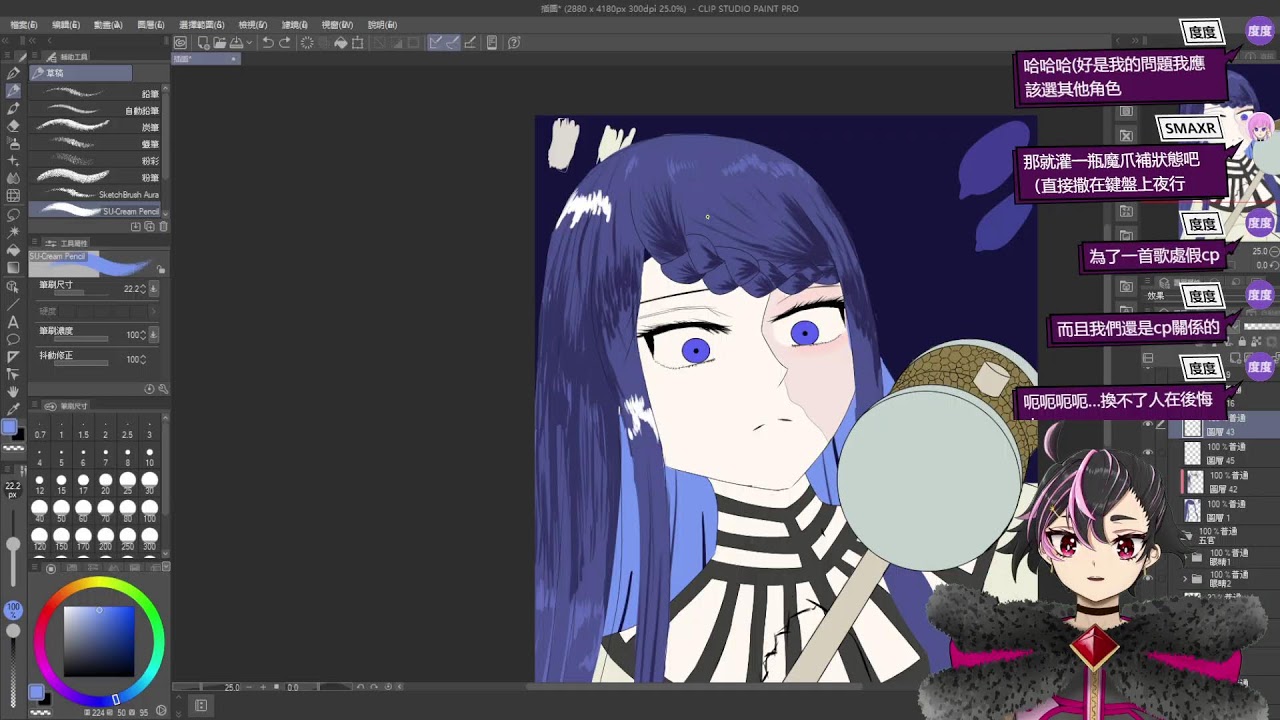The height and width of the screenshot is (720, 1280).
Task: Select the Text tool icon
Action: coord(13,322)
